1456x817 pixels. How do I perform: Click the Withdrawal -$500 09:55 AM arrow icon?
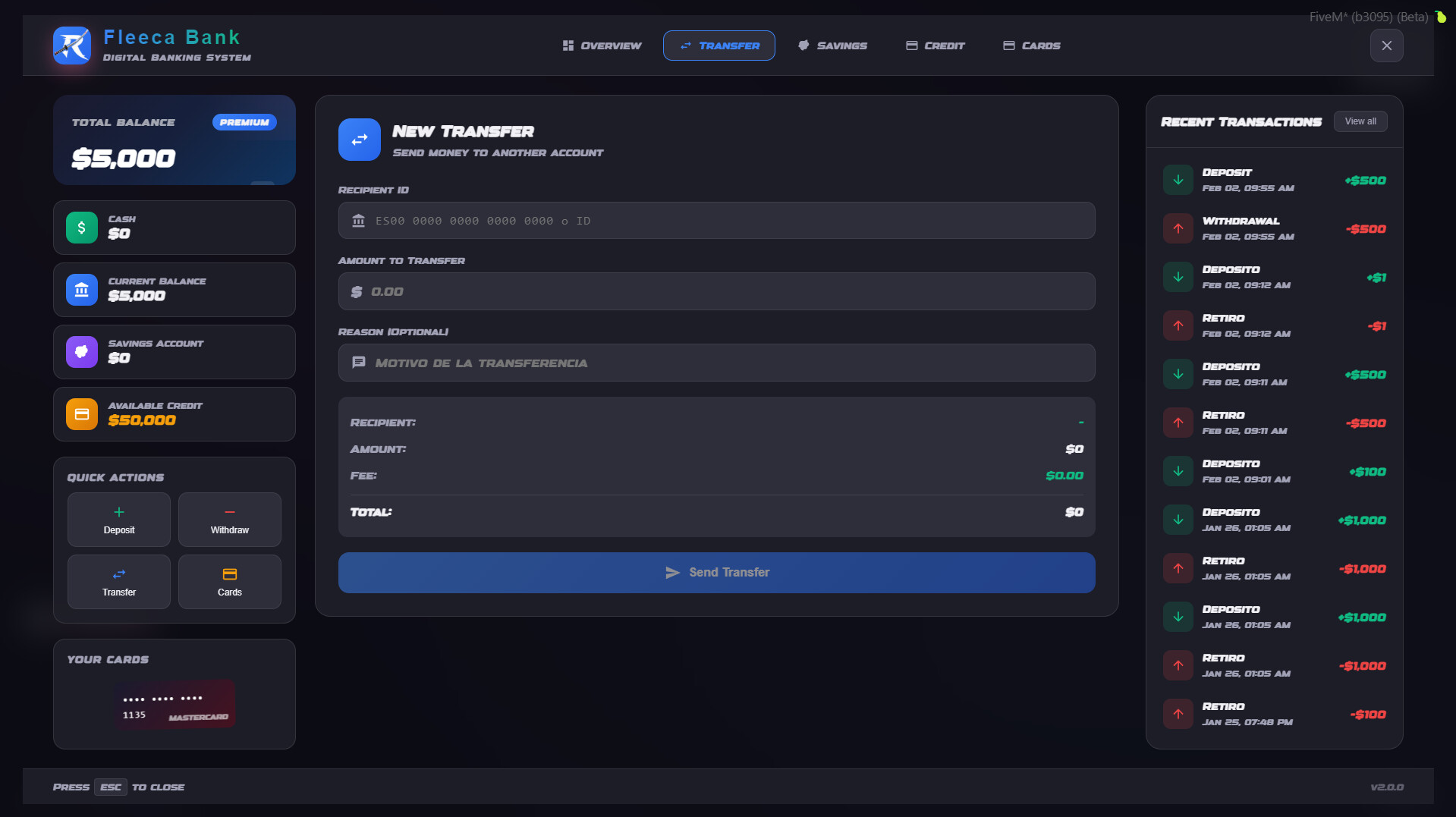(x=1178, y=228)
